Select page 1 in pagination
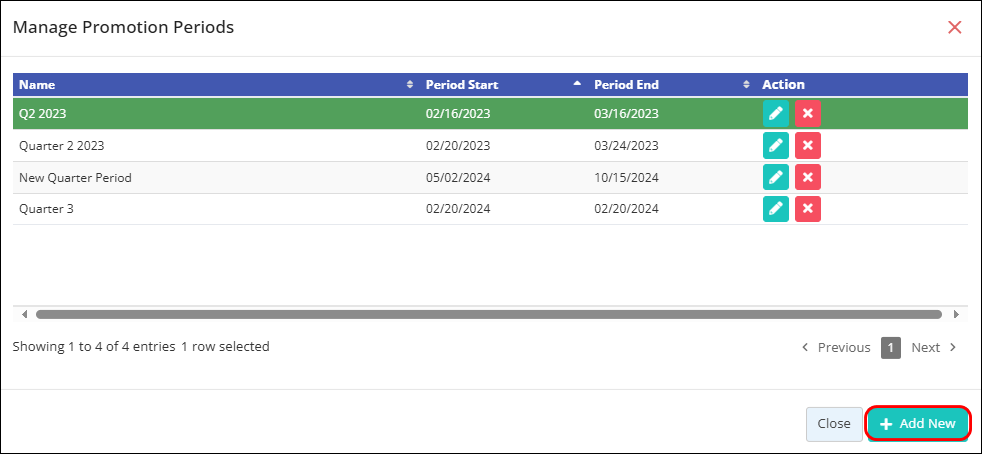This screenshot has width=982, height=454. [x=890, y=348]
